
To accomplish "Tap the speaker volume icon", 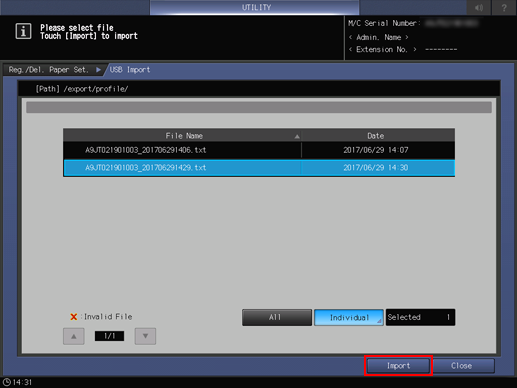I will click(x=479, y=7).
